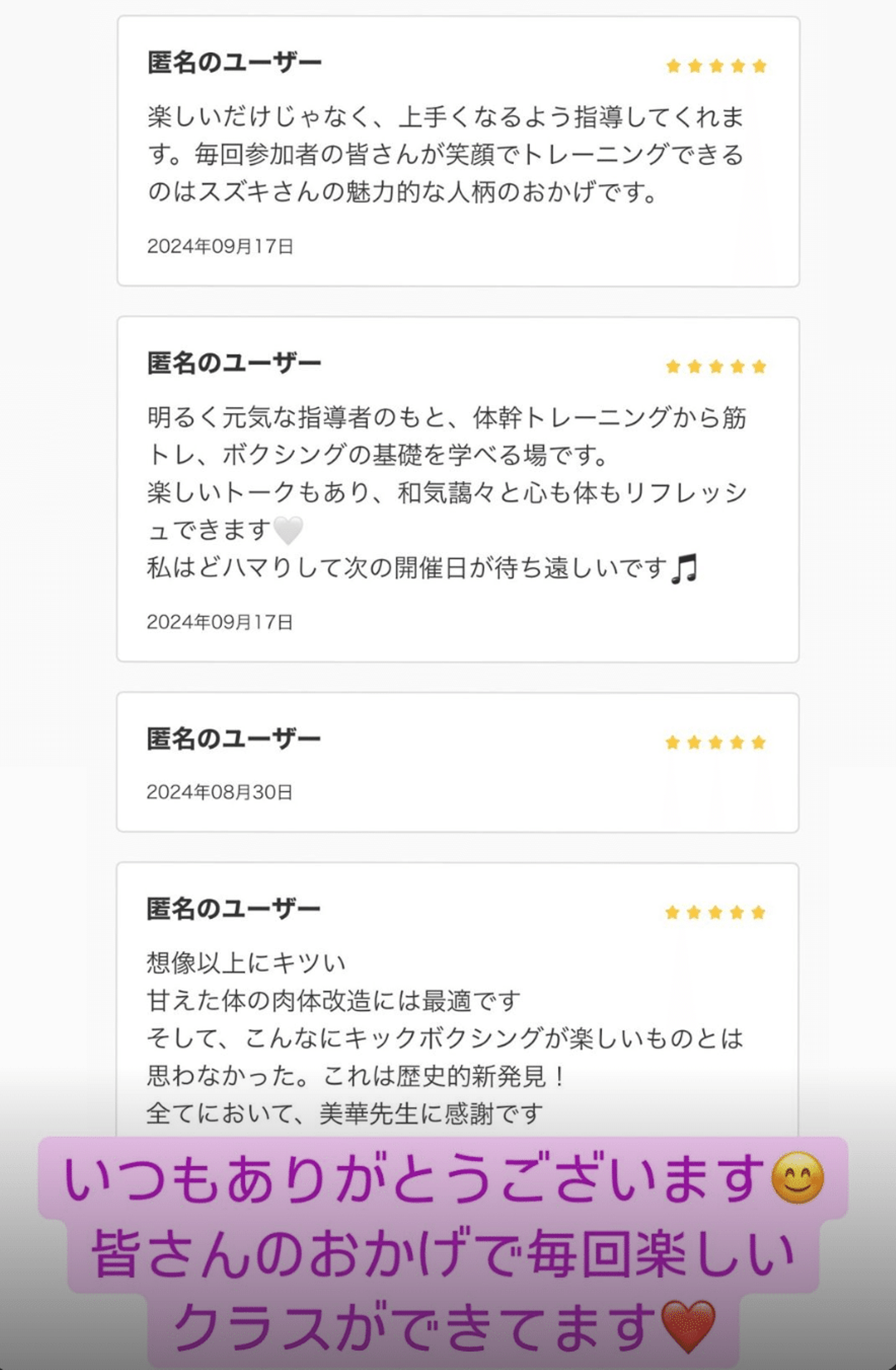Click the 想像以上にキツい review line
This screenshot has width=896, height=1370.
click(x=246, y=963)
